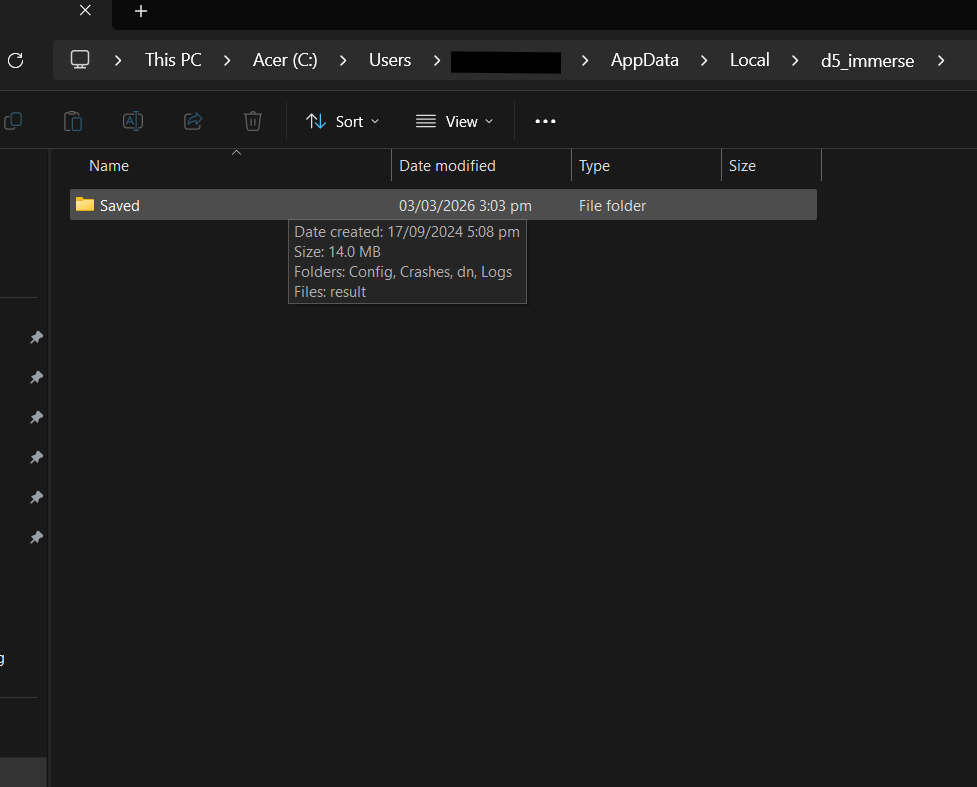This screenshot has height=787, width=977.
Task: Sort by the Date modified column header
Action: pyautogui.click(x=447, y=166)
